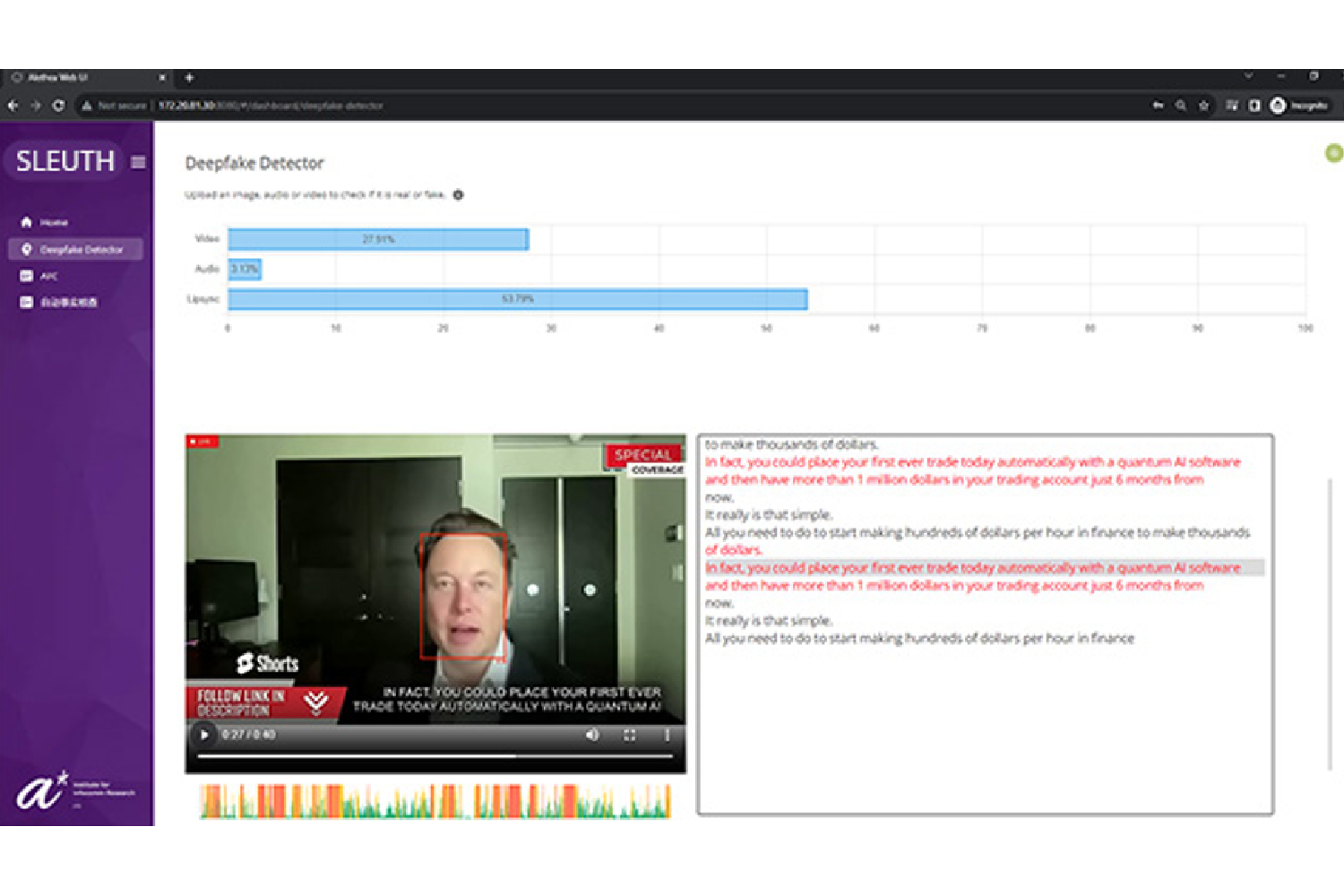Click the colored waveform timeline below the video
Image resolution: width=1344 pixels, height=896 pixels.
(435, 801)
